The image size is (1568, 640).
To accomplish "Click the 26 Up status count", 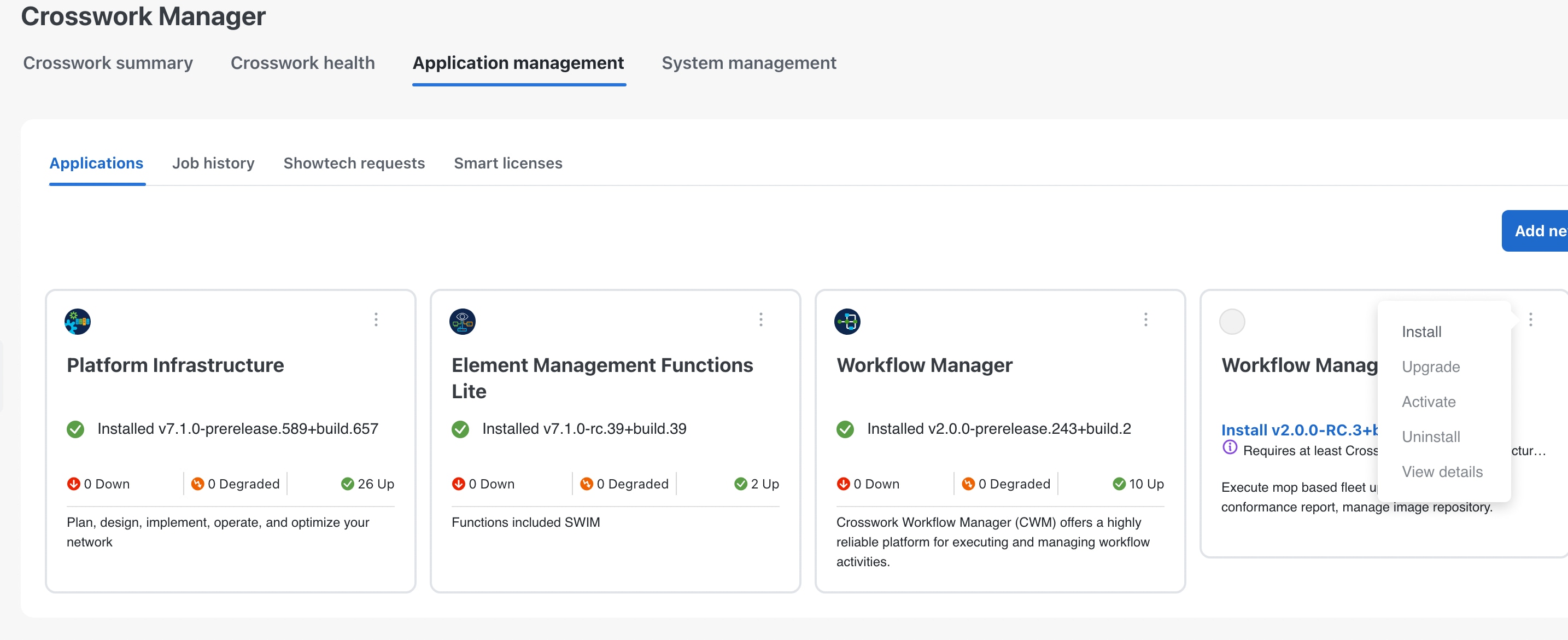I will 376,484.
